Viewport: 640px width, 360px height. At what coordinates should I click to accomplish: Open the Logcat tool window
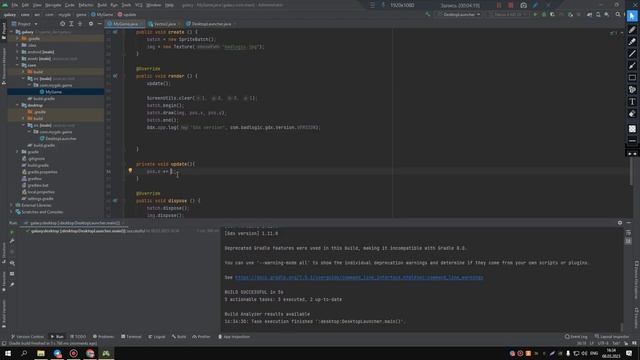click(x=157, y=337)
